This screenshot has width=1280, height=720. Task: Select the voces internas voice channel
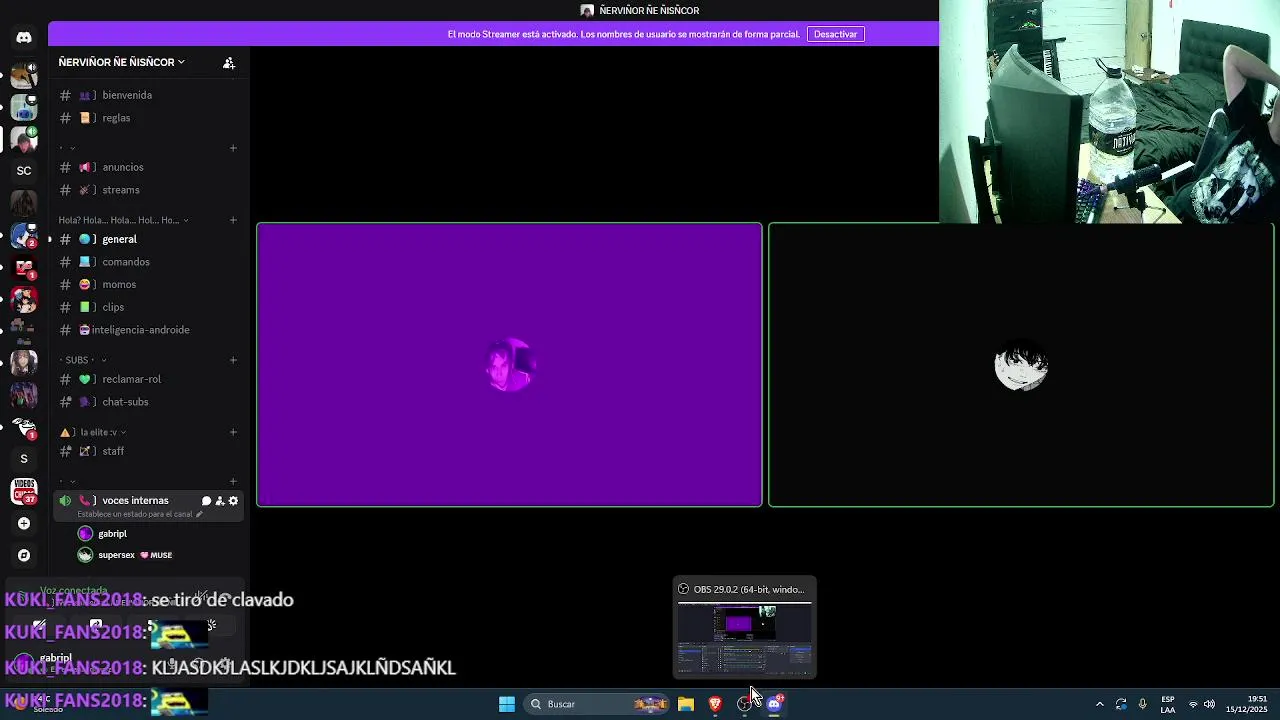click(x=135, y=501)
